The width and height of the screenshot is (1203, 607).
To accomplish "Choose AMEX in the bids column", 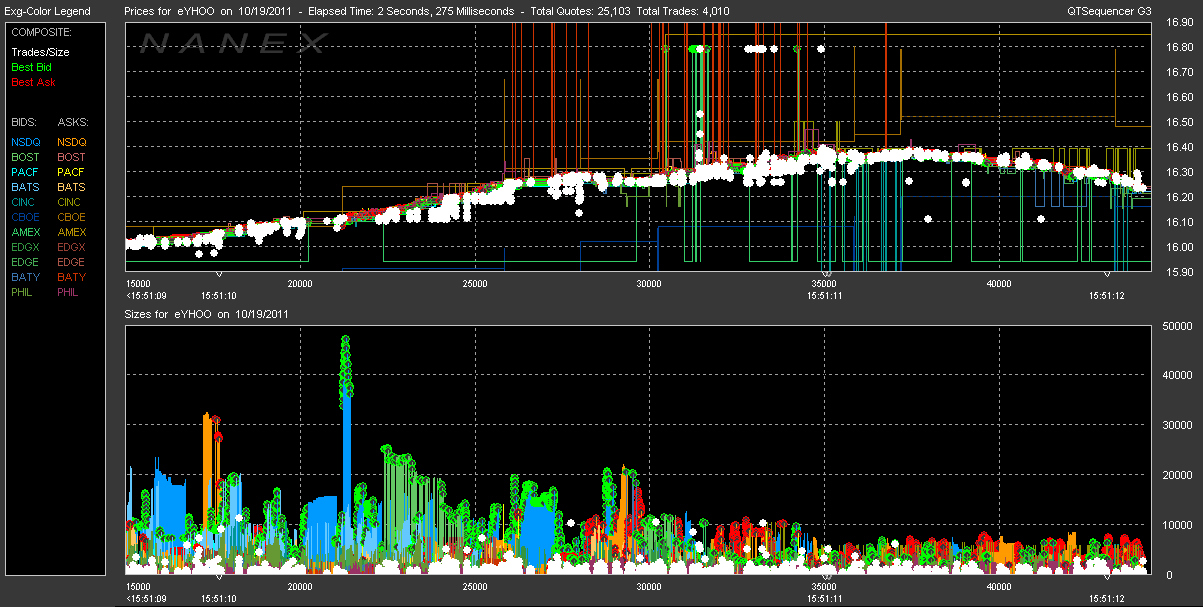I will [x=26, y=232].
